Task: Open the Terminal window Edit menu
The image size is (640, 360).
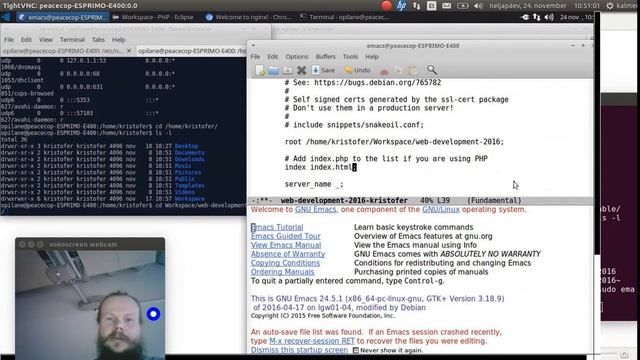Action: 26,40
